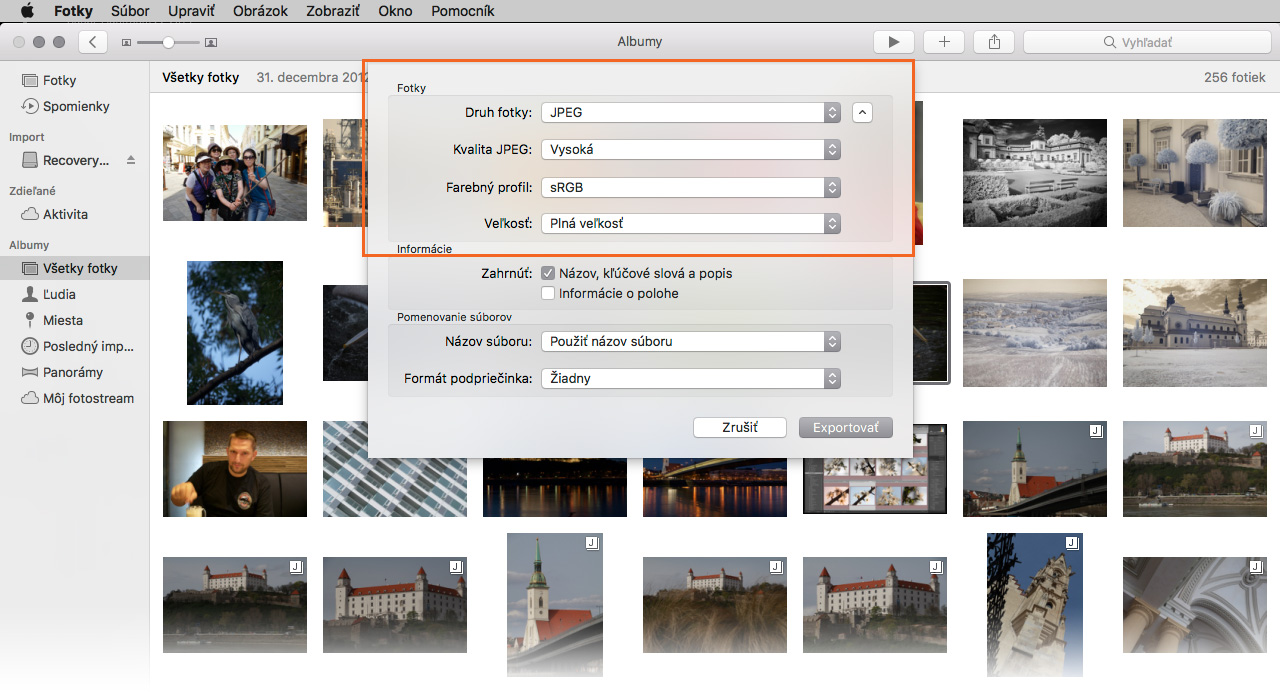Image resolution: width=1280 pixels, height=692 pixels.
Task: Enable Informácie o polohe checkbox
Action: tap(548, 293)
